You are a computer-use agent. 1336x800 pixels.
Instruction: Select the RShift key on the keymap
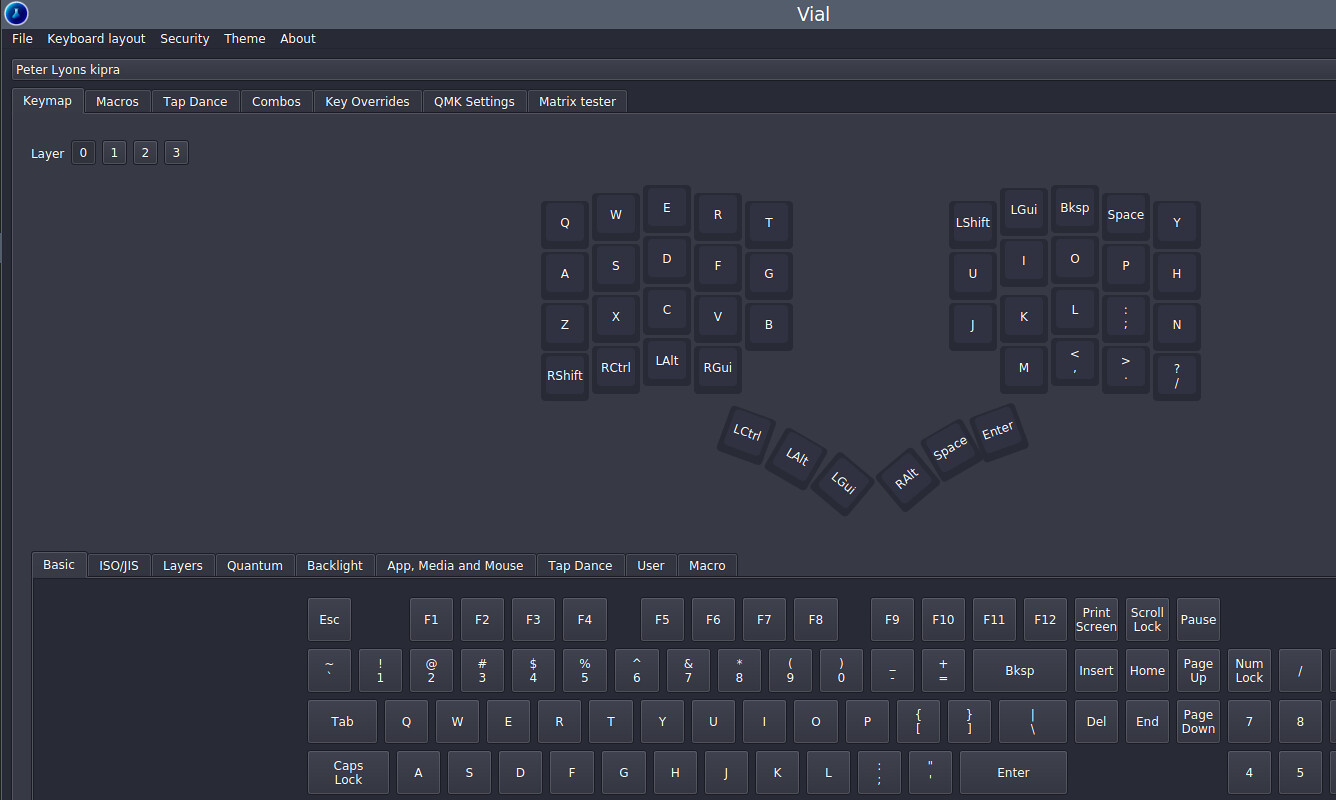tap(565, 375)
